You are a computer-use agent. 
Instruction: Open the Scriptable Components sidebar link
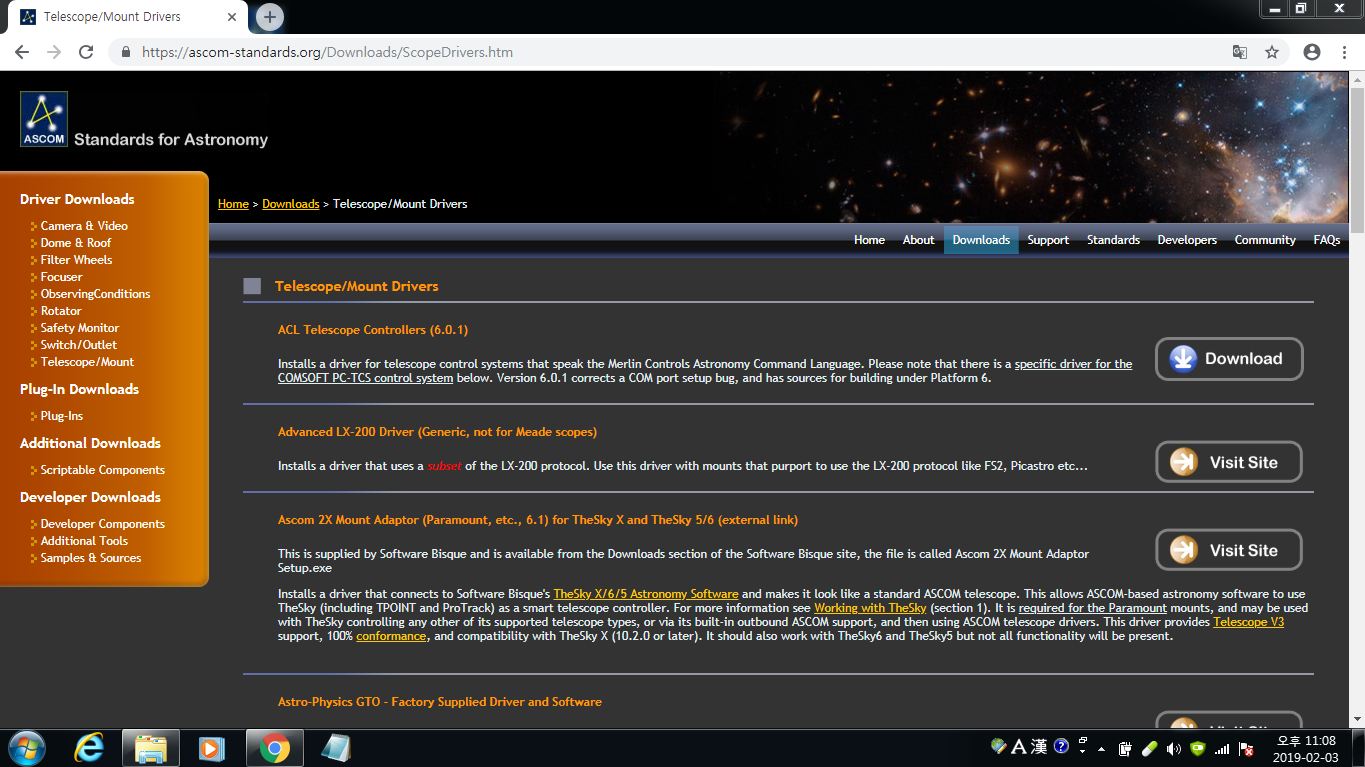coord(102,470)
